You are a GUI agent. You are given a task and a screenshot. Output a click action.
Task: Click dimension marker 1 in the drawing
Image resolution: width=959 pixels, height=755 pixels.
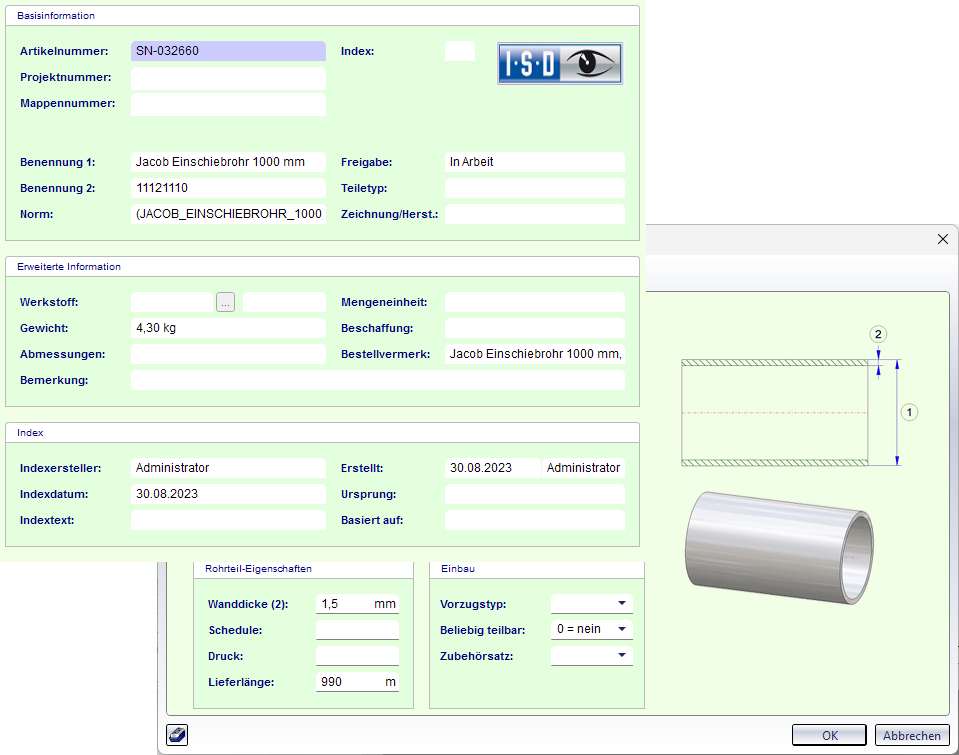(909, 412)
